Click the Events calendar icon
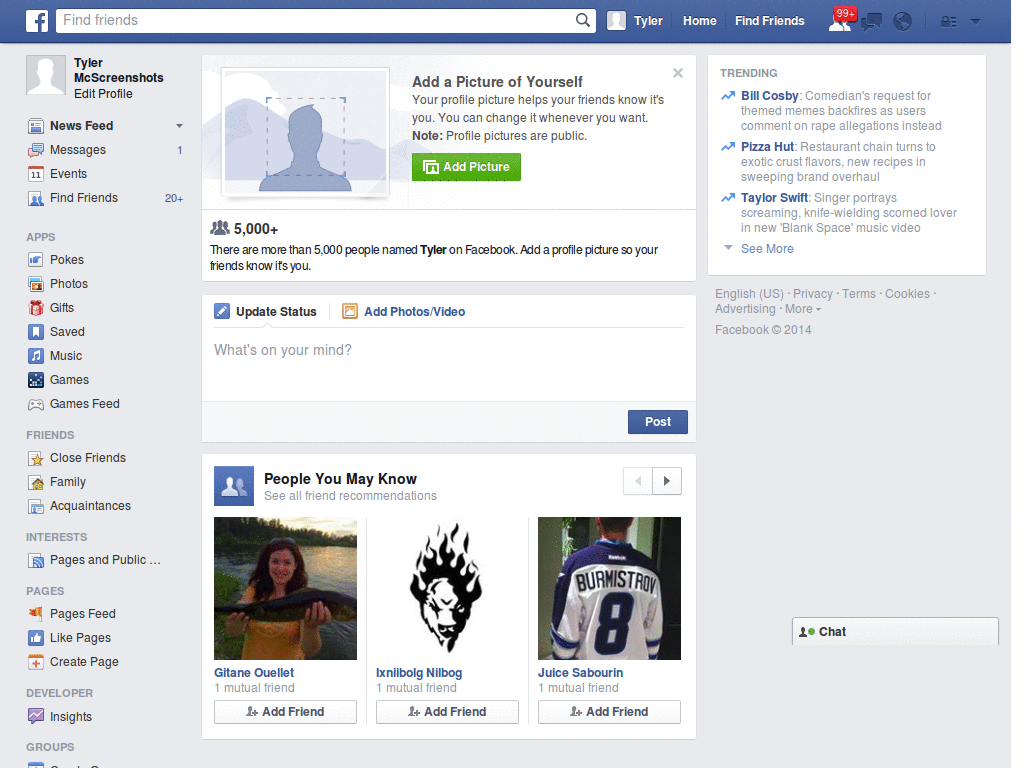Screen dimensions: 1024x768 (x=36, y=174)
